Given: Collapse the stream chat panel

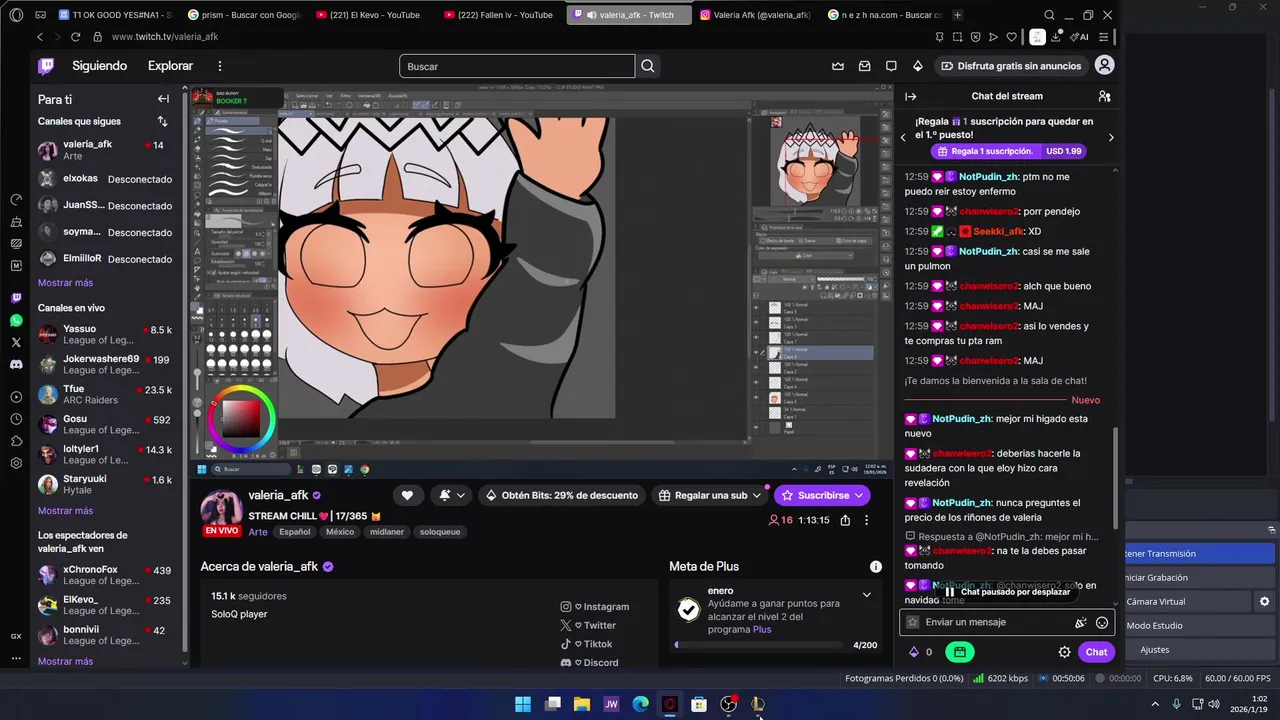Looking at the screenshot, I should coord(911,96).
